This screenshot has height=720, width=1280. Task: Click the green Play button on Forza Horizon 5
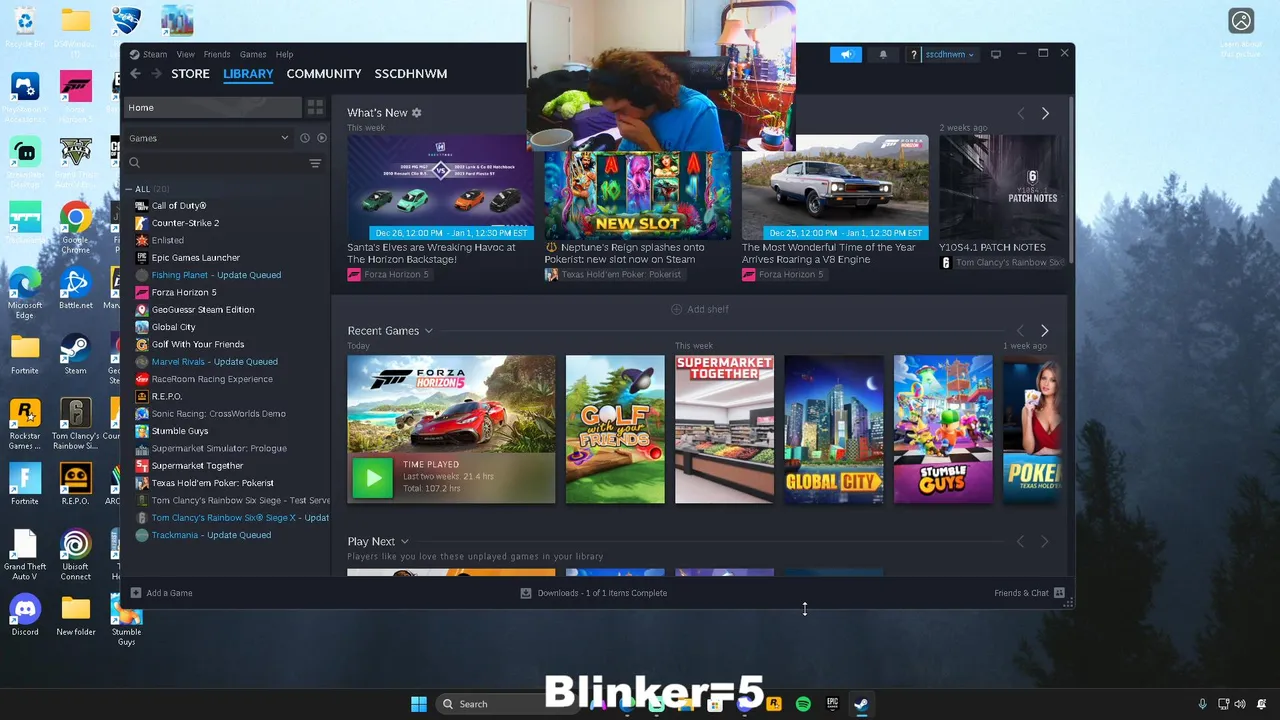[x=373, y=478]
